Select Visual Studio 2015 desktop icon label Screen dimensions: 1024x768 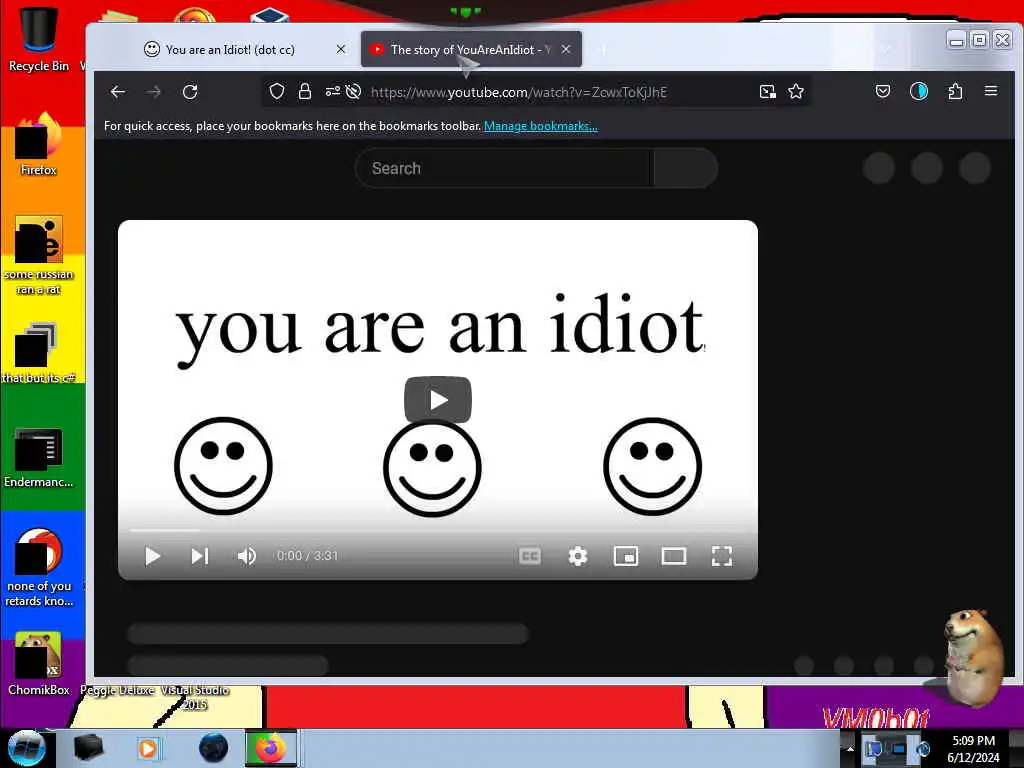tap(195, 697)
